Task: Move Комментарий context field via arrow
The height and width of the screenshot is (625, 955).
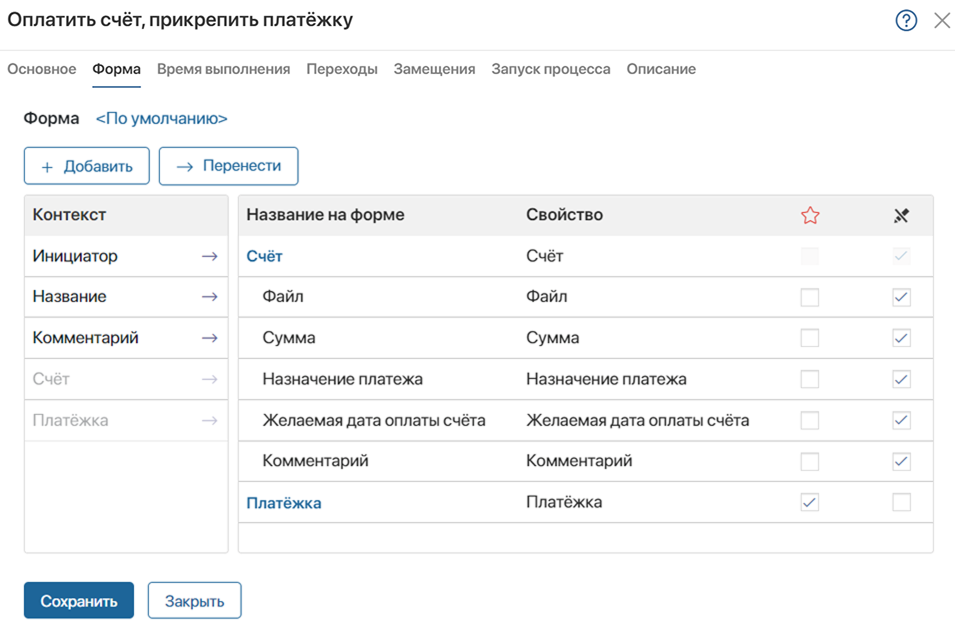Action: 210,338
